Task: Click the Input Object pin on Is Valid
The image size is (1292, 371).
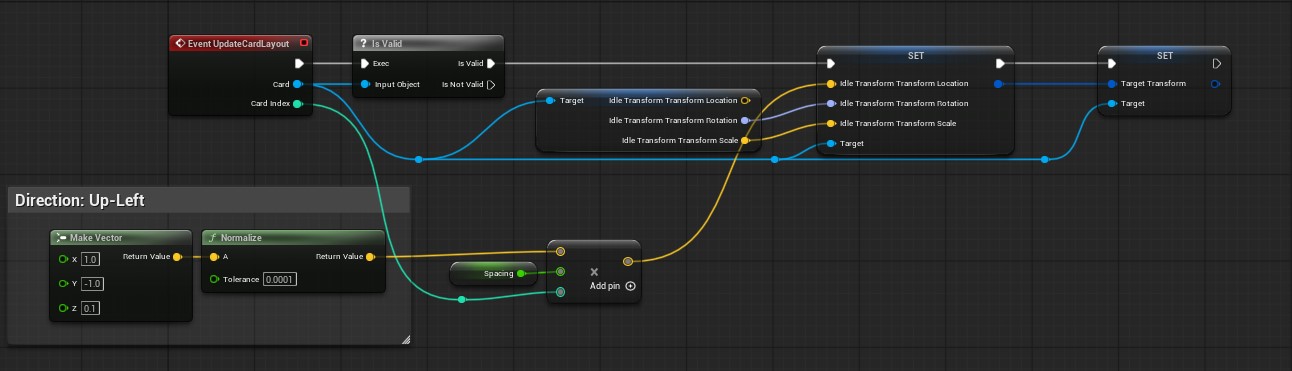Action: 365,84
